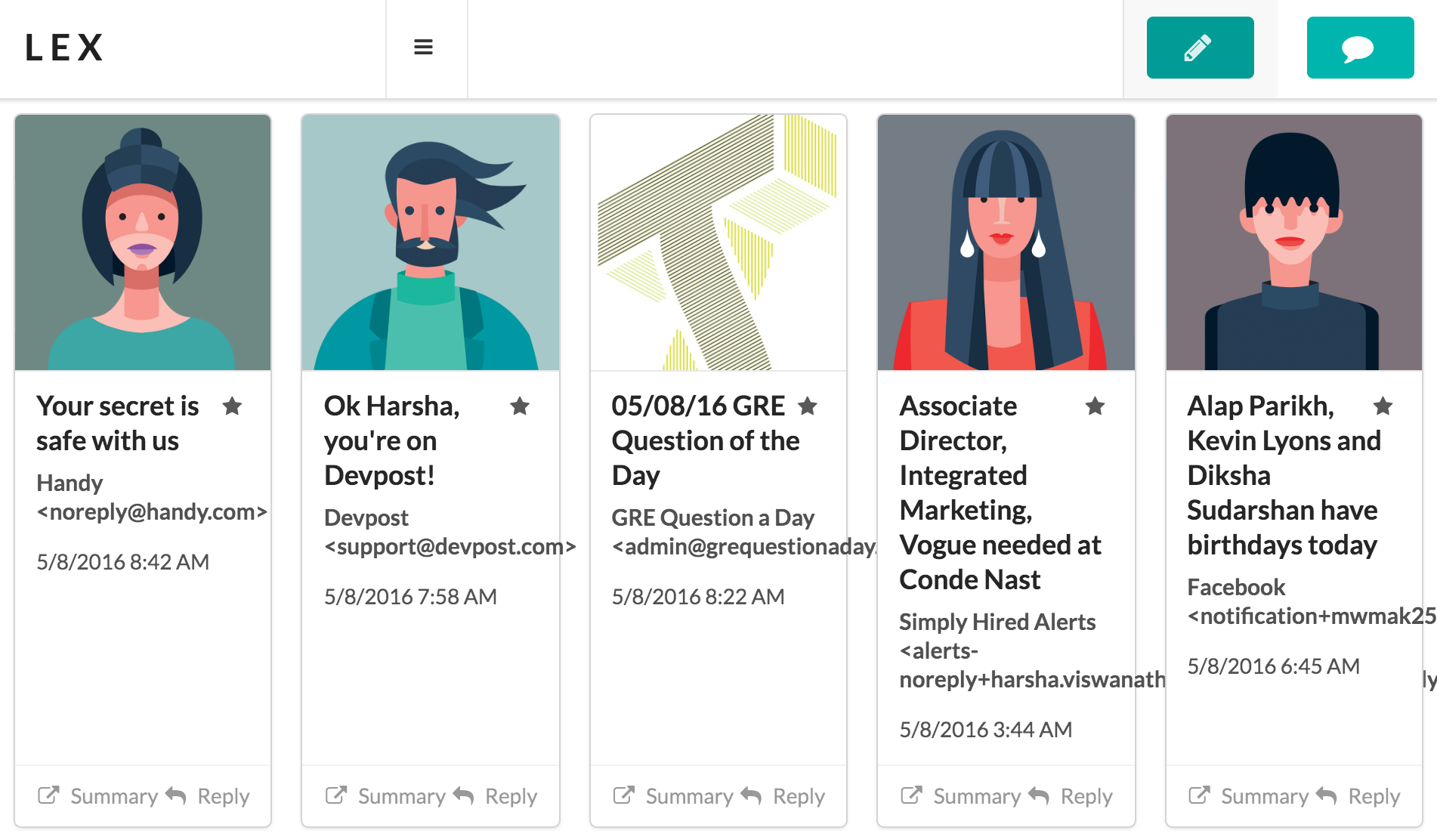Star the GRE Question of the Day email
Screen dimensions: 1437x840
[x=808, y=406]
